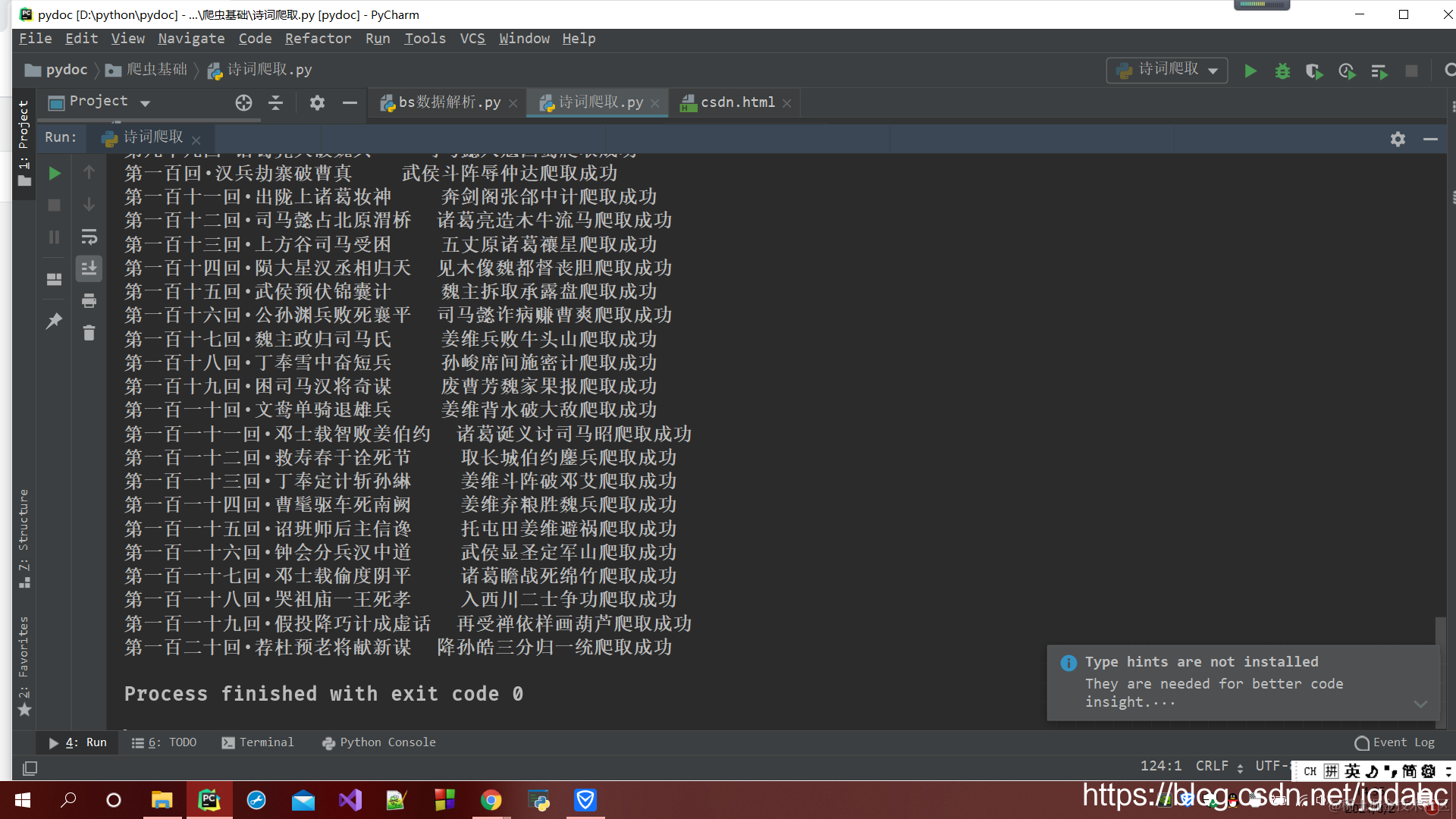Screen dimensions: 1456x819
Task: Toggle the pin tab icon
Action: point(54,321)
